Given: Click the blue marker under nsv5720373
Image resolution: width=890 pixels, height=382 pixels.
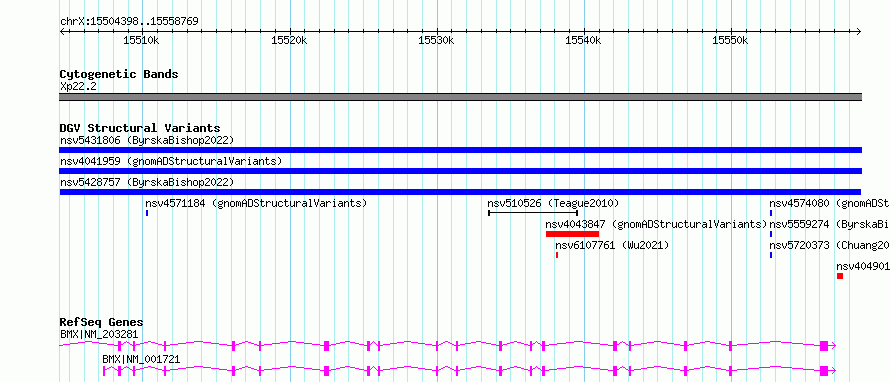Looking at the screenshot, I should coord(771,255).
